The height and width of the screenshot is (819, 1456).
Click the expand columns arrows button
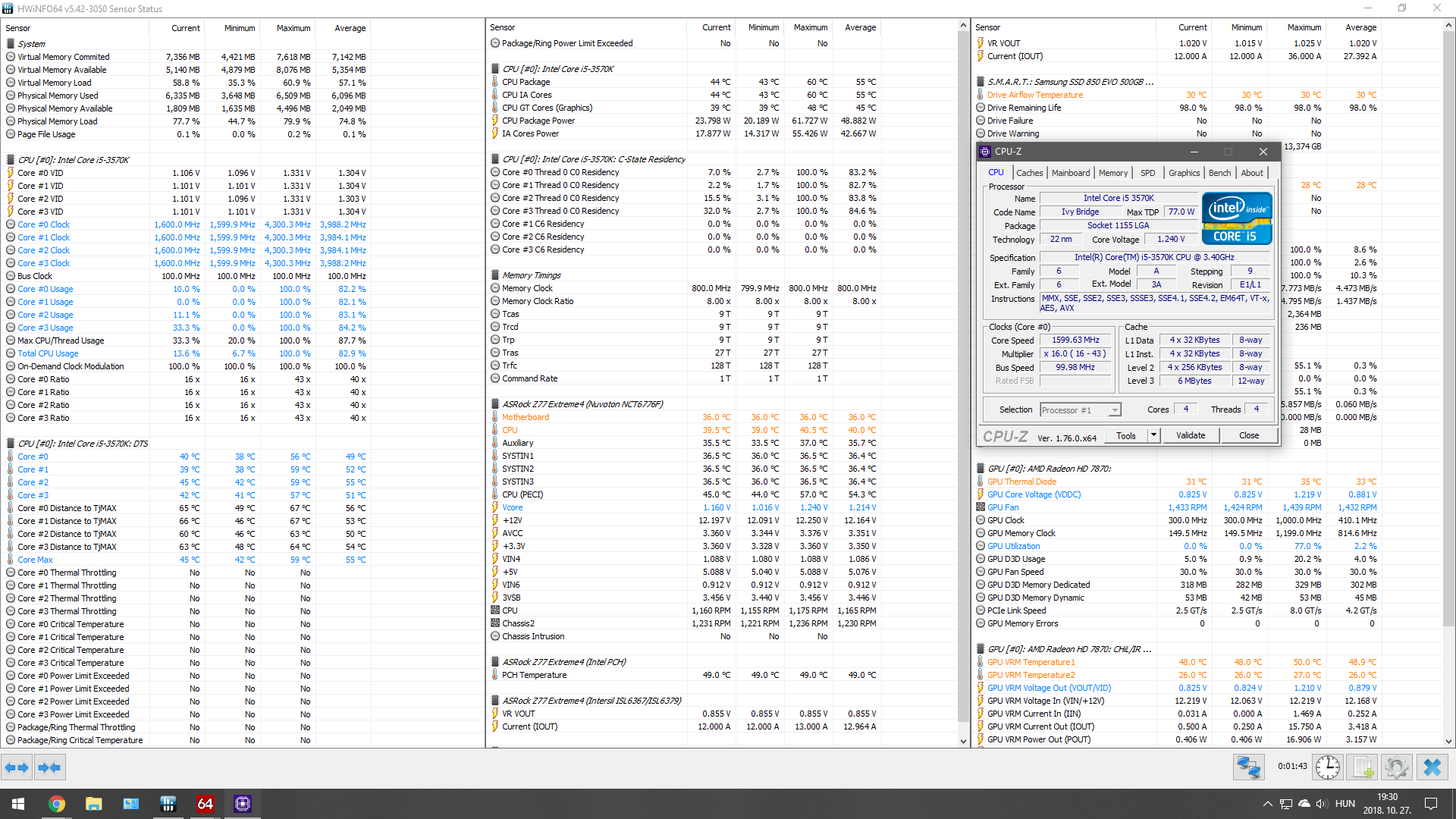point(17,768)
